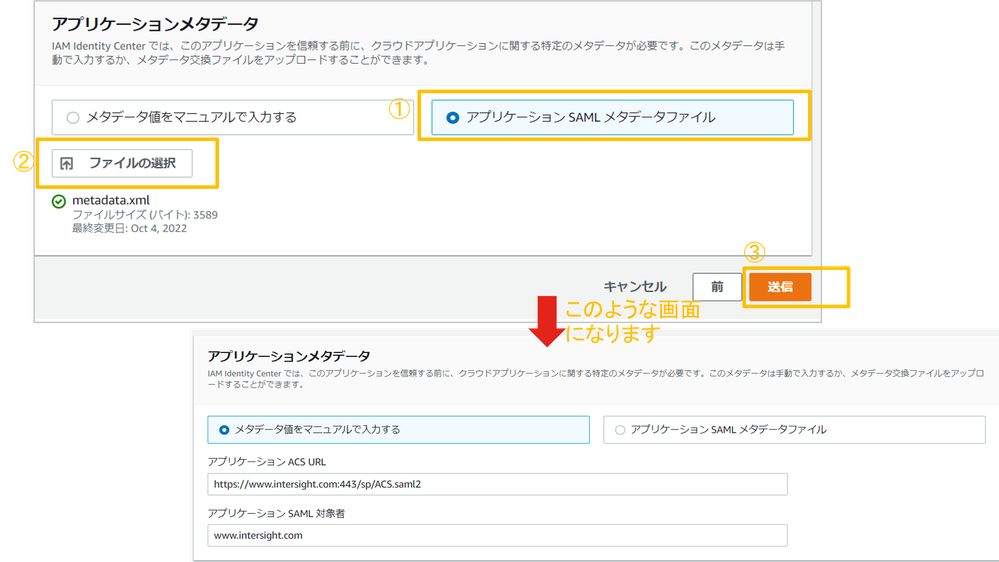This screenshot has height=562, width=999.
Task: Select manual metadata entry radio in top panel
Action: pos(73,118)
